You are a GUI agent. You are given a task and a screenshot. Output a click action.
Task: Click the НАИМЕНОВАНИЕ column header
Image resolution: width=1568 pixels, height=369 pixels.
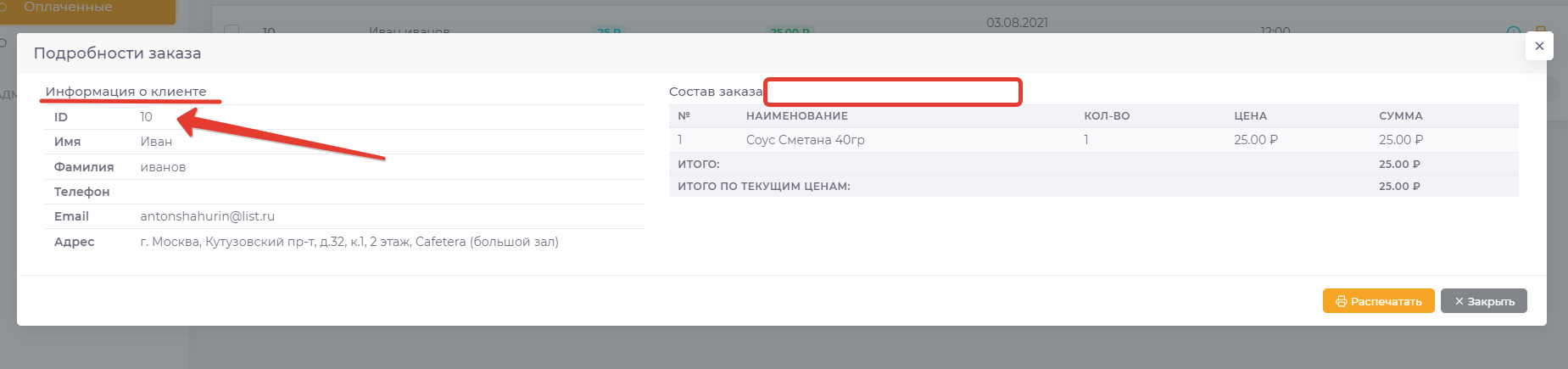coord(796,116)
